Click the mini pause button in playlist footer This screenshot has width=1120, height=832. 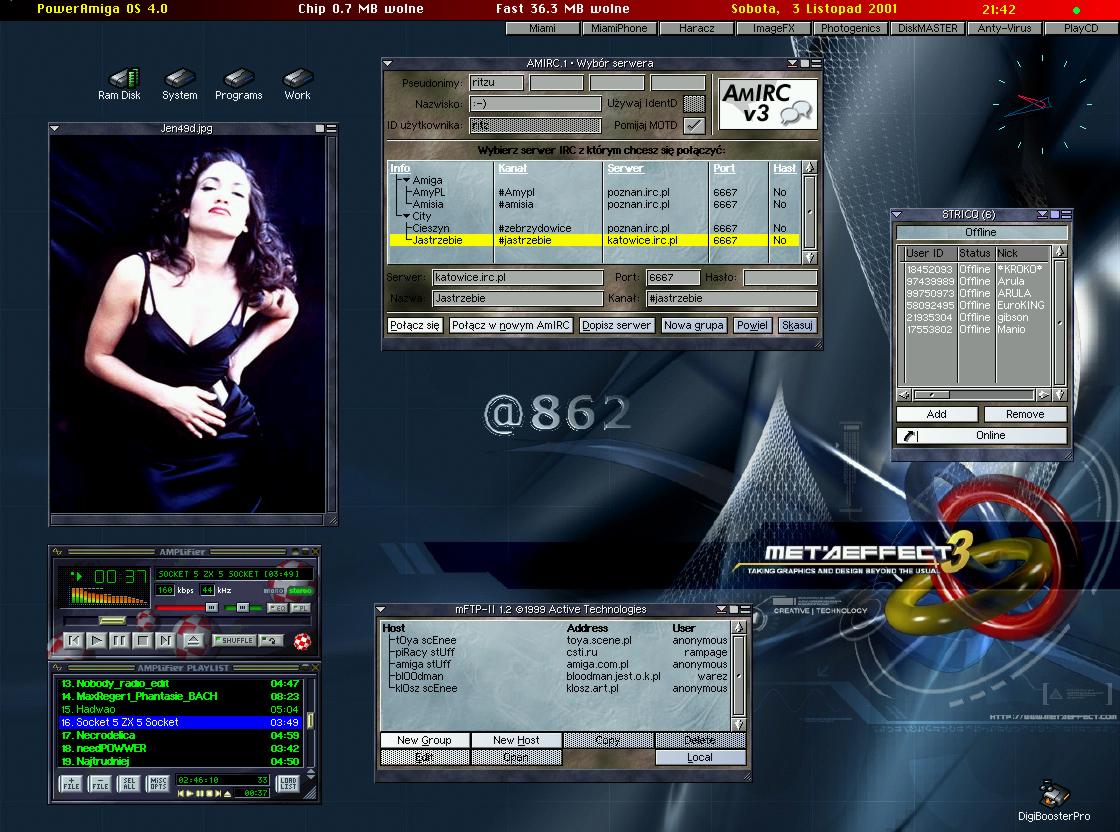coord(200,793)
